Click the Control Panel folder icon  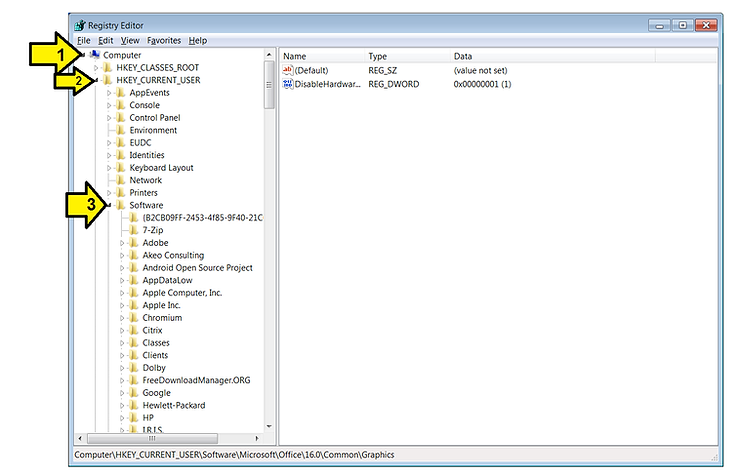[x=121, y=117]
